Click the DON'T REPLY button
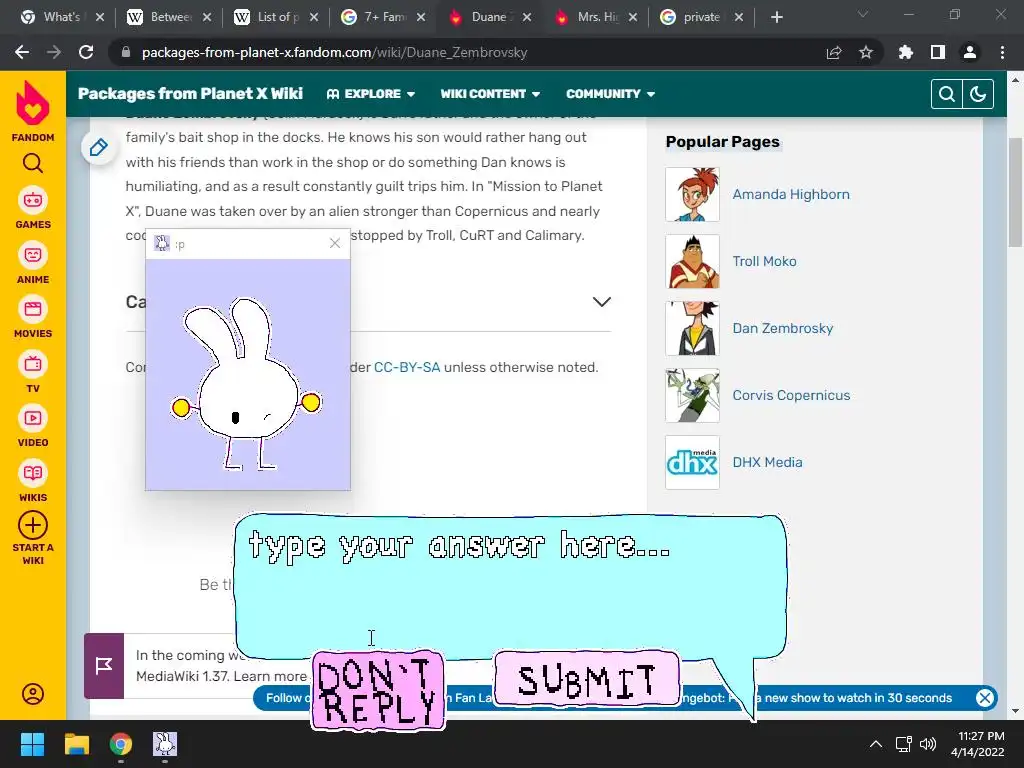This screenshot has width=1024, height=768. tap(378, 691)
